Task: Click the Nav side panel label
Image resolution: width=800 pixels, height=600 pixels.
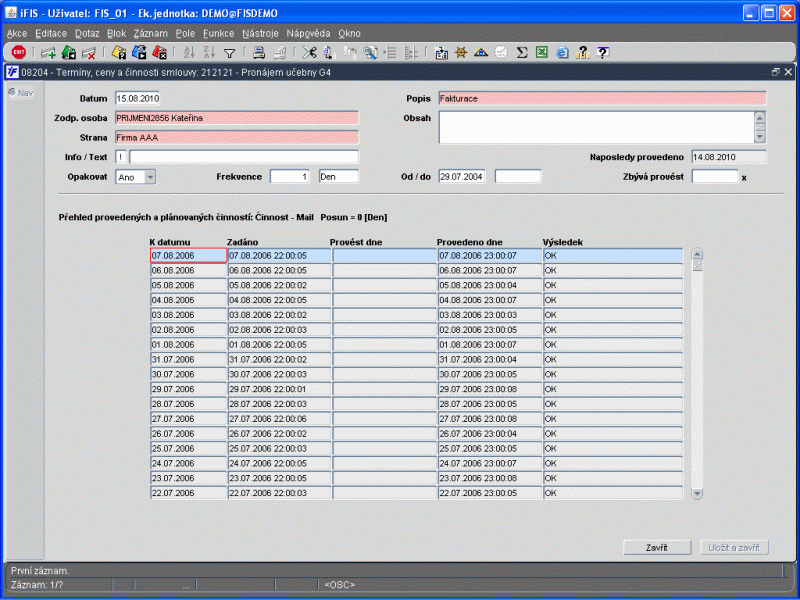Action: (x=21, y=93)
